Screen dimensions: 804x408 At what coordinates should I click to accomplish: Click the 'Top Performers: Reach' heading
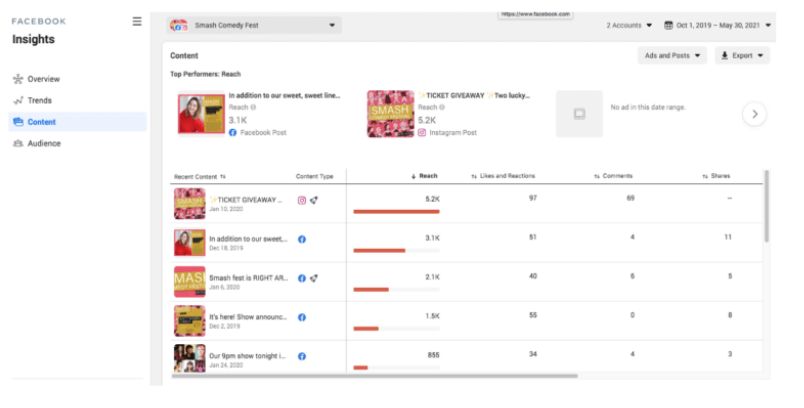click(x=206, y=74)
